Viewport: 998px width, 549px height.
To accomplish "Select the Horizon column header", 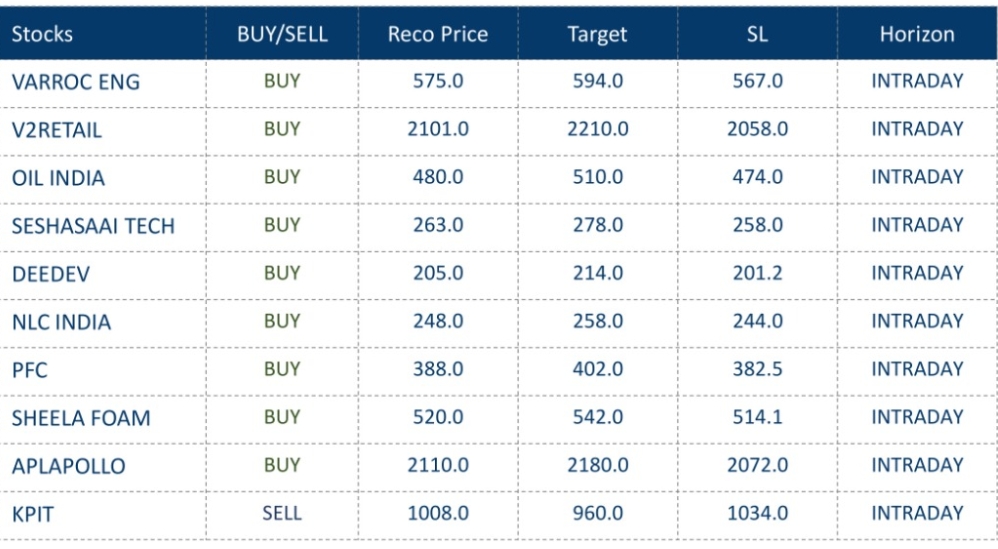I will 917,34.
